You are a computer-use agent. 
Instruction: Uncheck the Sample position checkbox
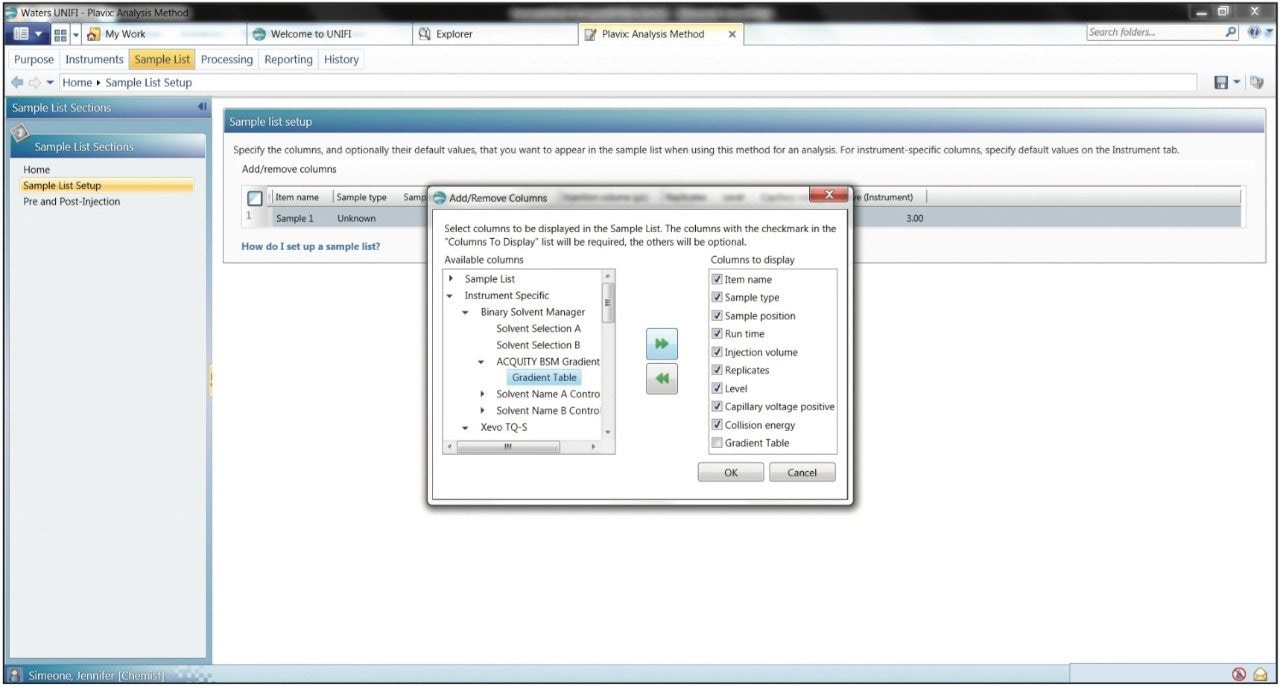tap(717, 315)
